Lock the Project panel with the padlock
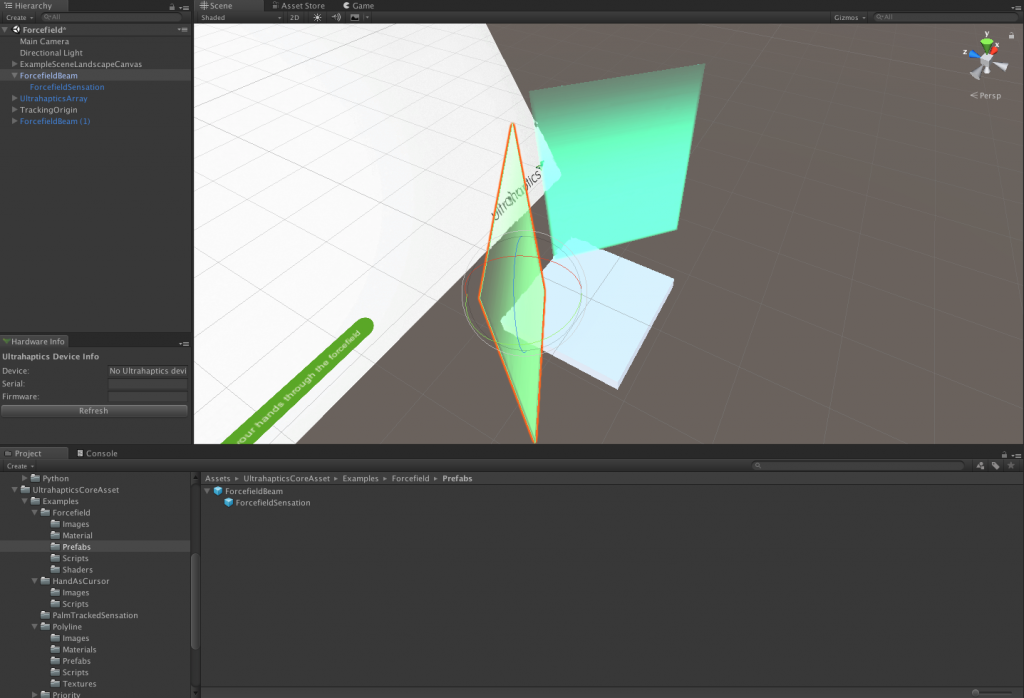The width and height of the screenshot is (1024, 698). 1004,454
